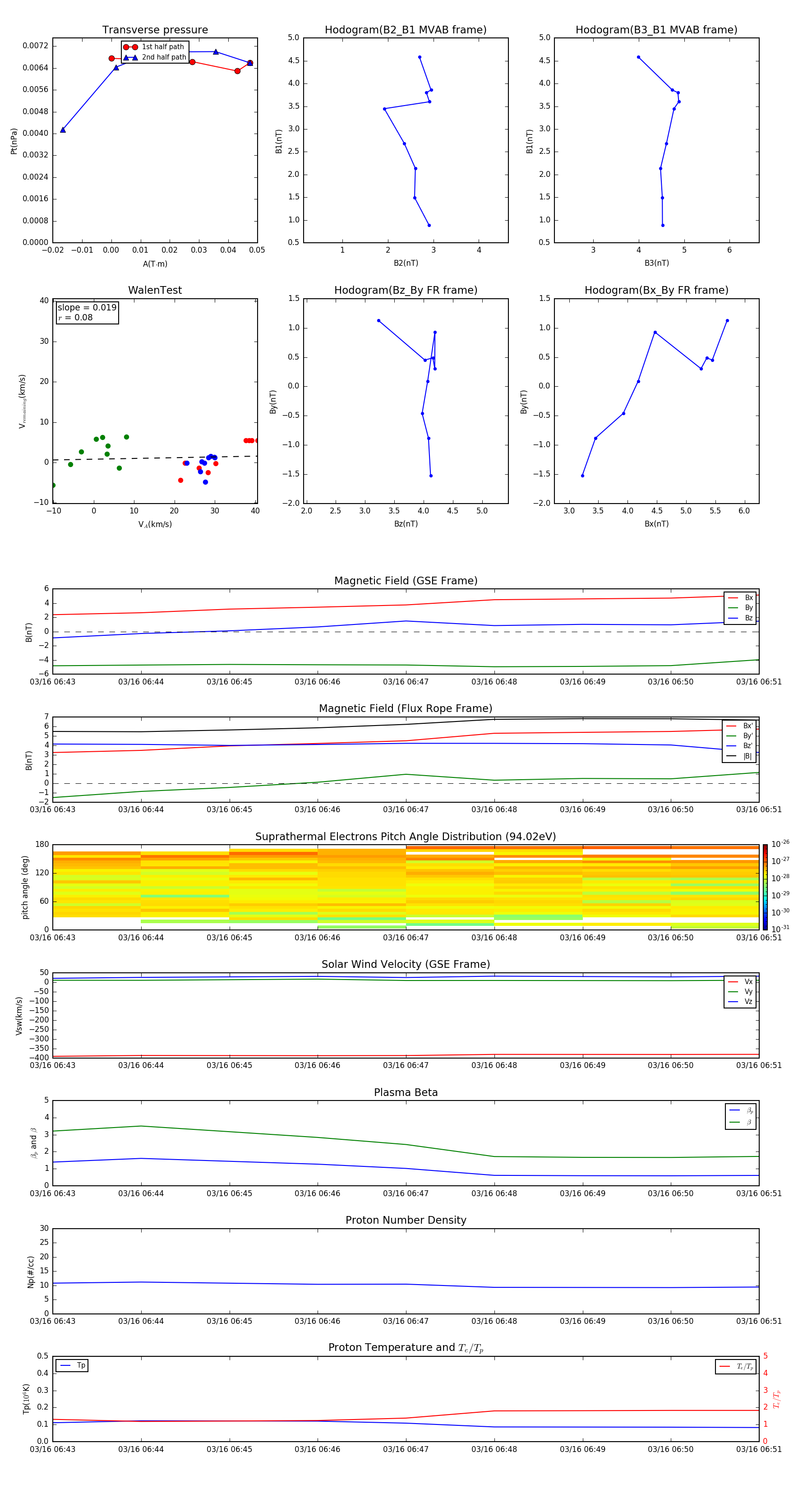The image size is (812, 1489).
Task: Click the pitch angle color scale bar
Action: click(765, 887)
